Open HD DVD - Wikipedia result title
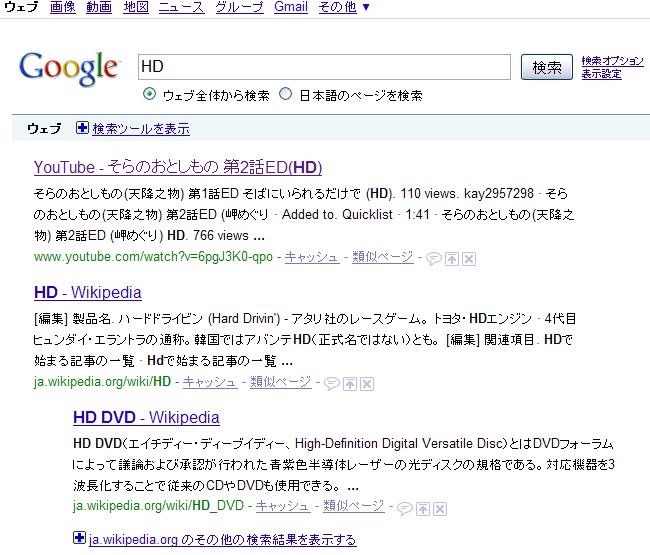This screenshot has height=555, width=650. 146,417
